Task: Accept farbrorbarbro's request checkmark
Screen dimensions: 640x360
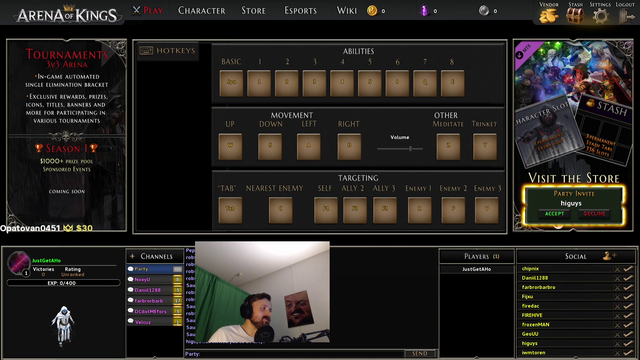Action: (x=628, y=287)
